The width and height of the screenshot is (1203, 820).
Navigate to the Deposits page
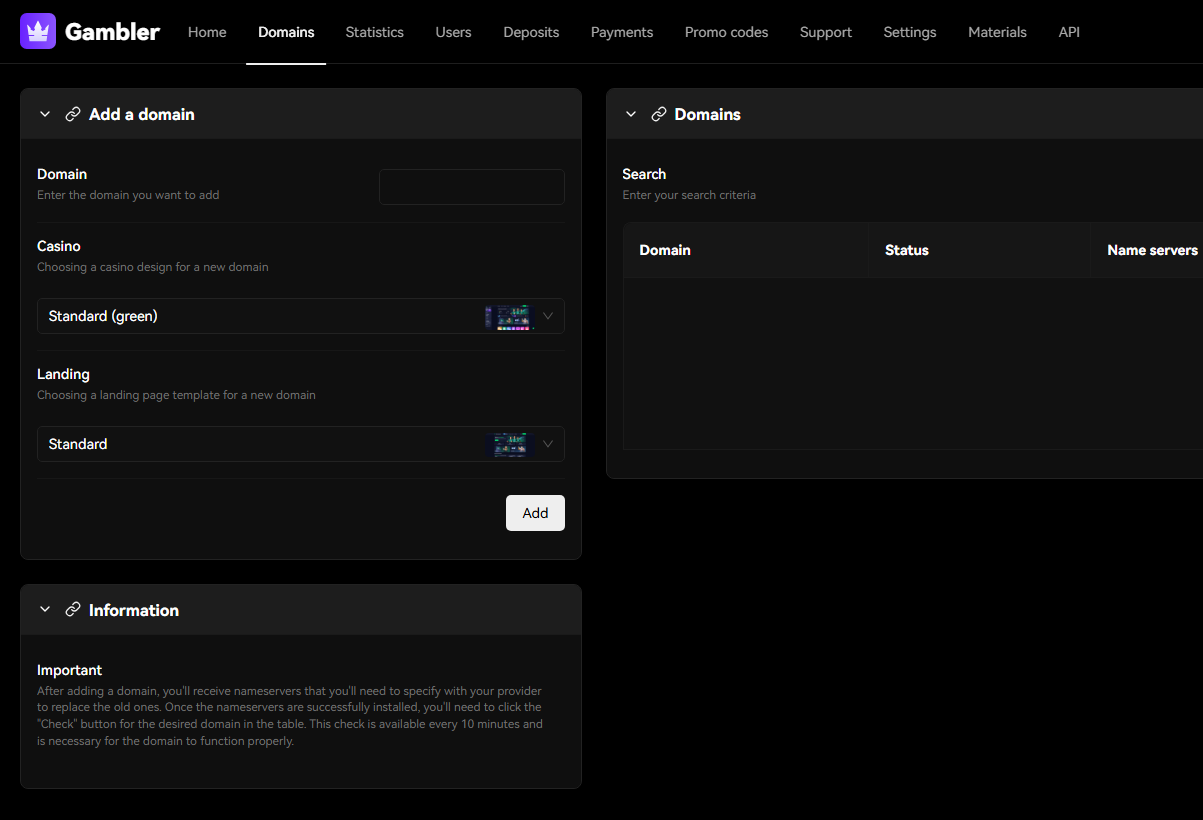pyautogui.click(x=531, y=31)
